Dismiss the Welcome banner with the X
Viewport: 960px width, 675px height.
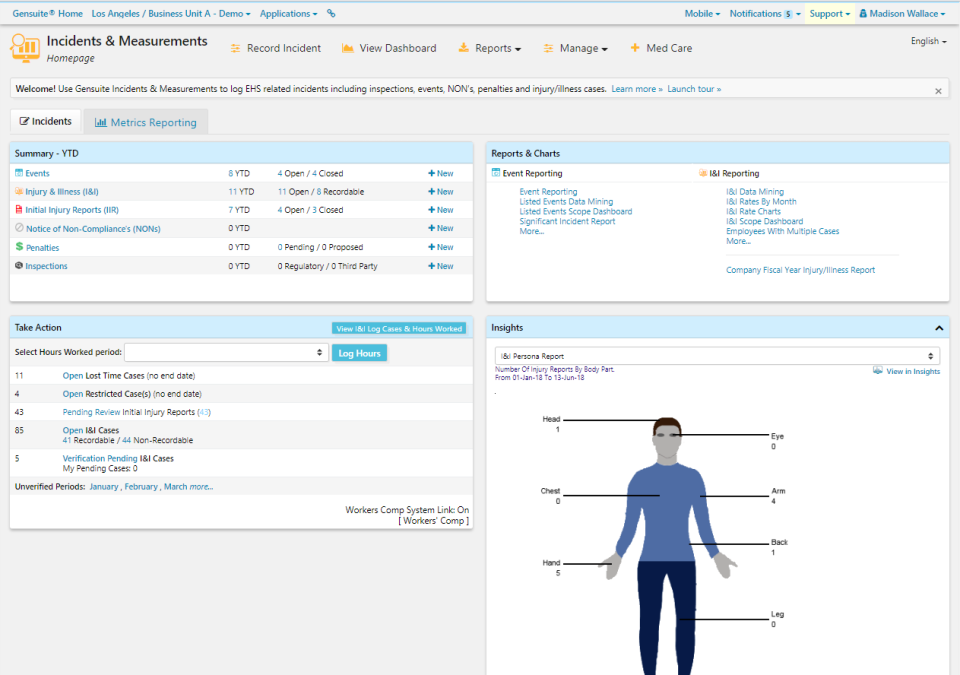pyautogui.click(x=938, y=90)
